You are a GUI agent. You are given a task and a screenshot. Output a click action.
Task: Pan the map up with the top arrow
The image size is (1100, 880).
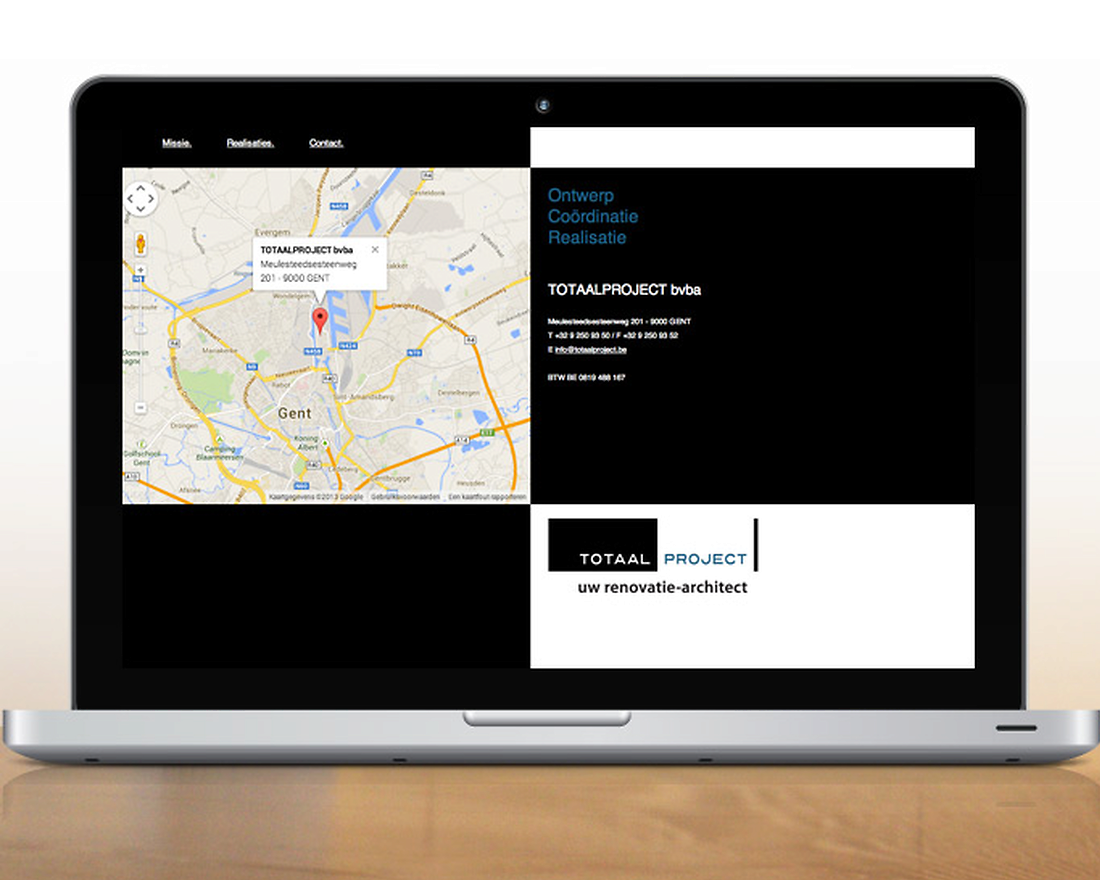pos(140,188)
